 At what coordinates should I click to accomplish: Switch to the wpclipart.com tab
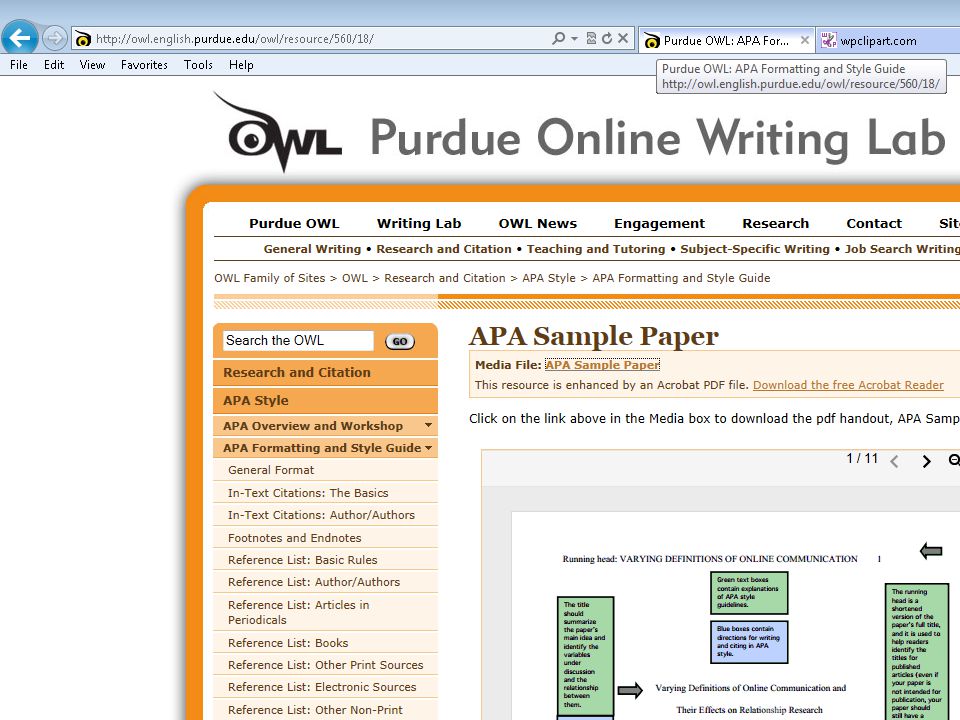pyautogui.click(x=888, y=40)
